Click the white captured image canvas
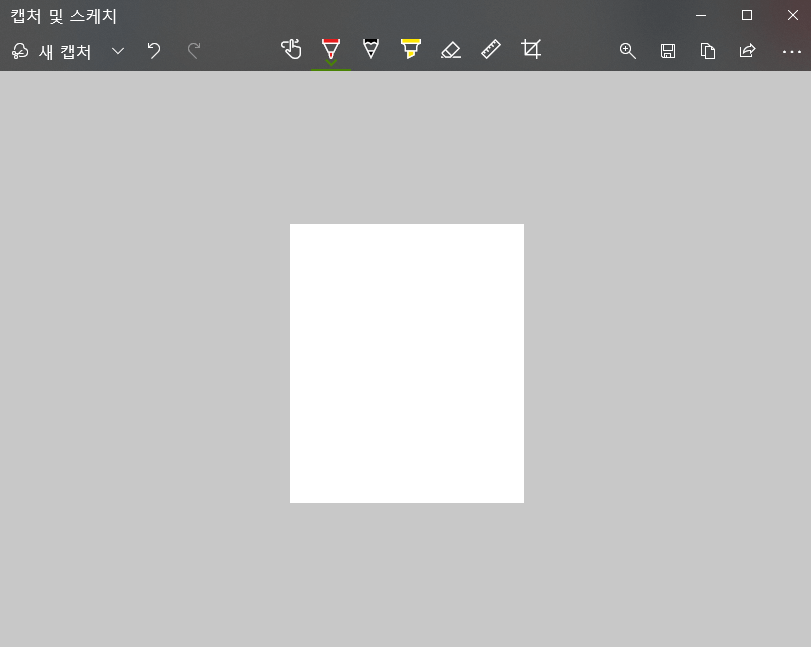Viewport: 811px width, 647px height. pos(407,363)
